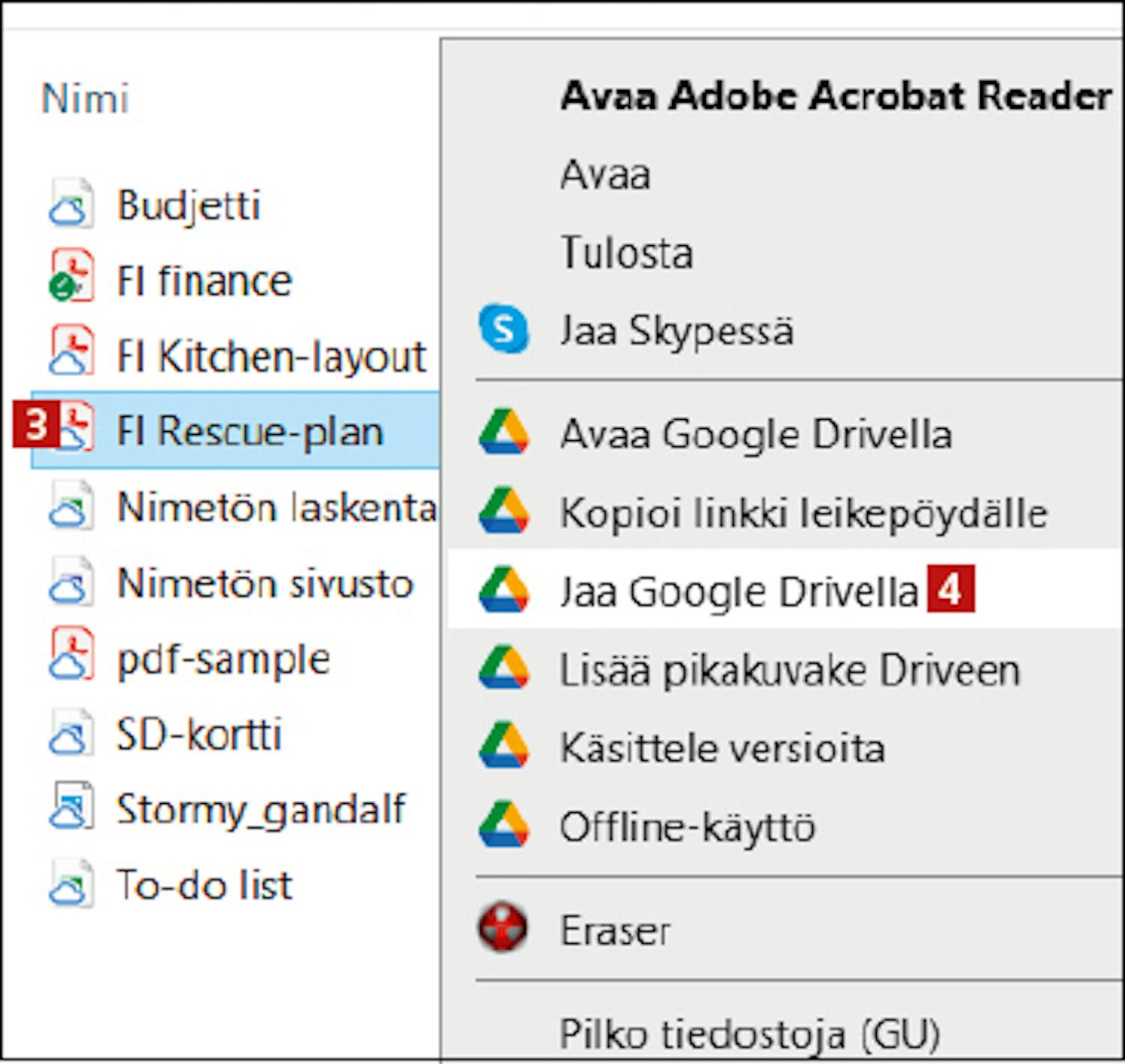The width and height of the screenshot is (1125, 1064).
Task: Click the FI Kitchen-layout PDF icon
Action: pos(71,353)
